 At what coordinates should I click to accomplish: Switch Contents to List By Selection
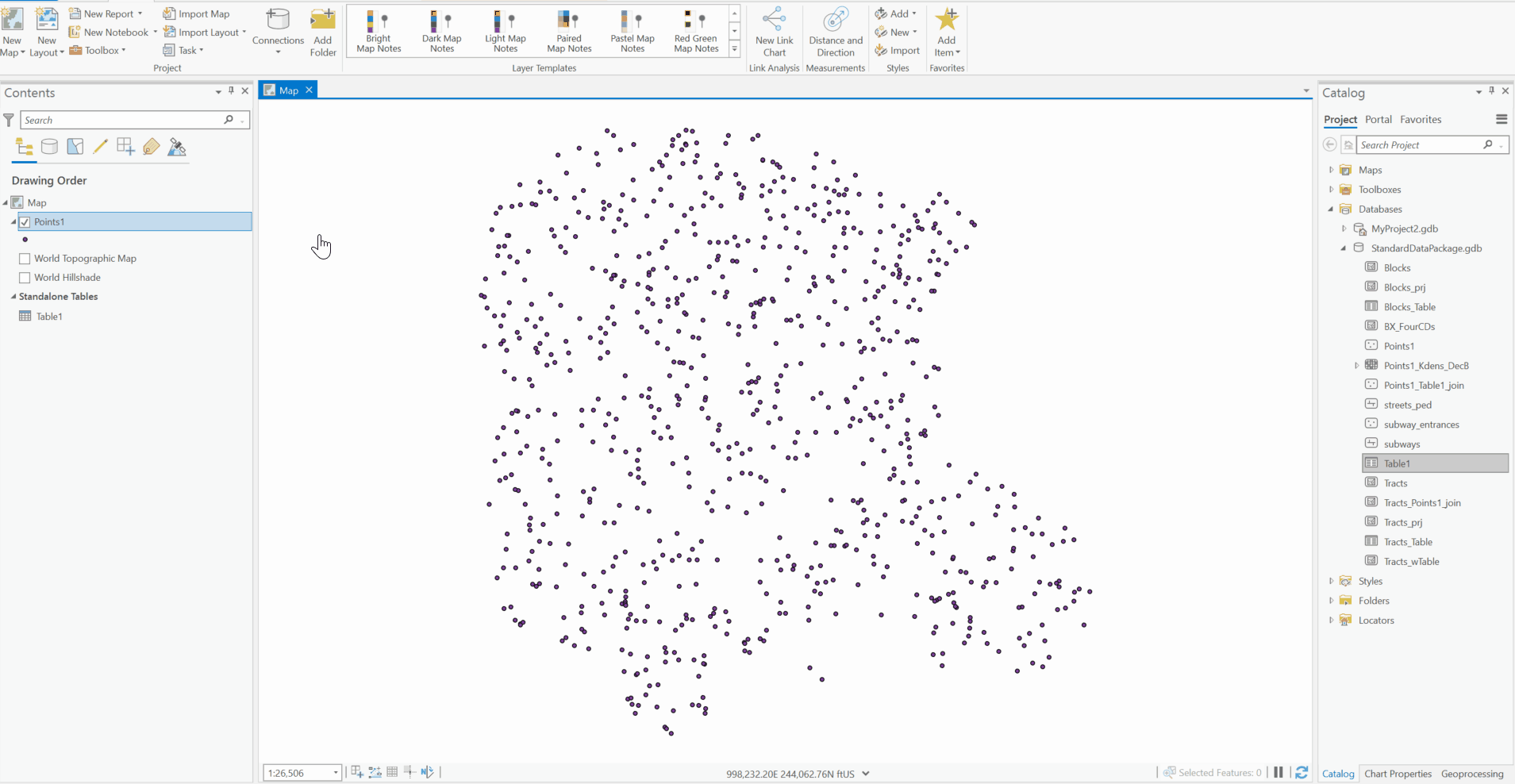[x=75, y=147]
